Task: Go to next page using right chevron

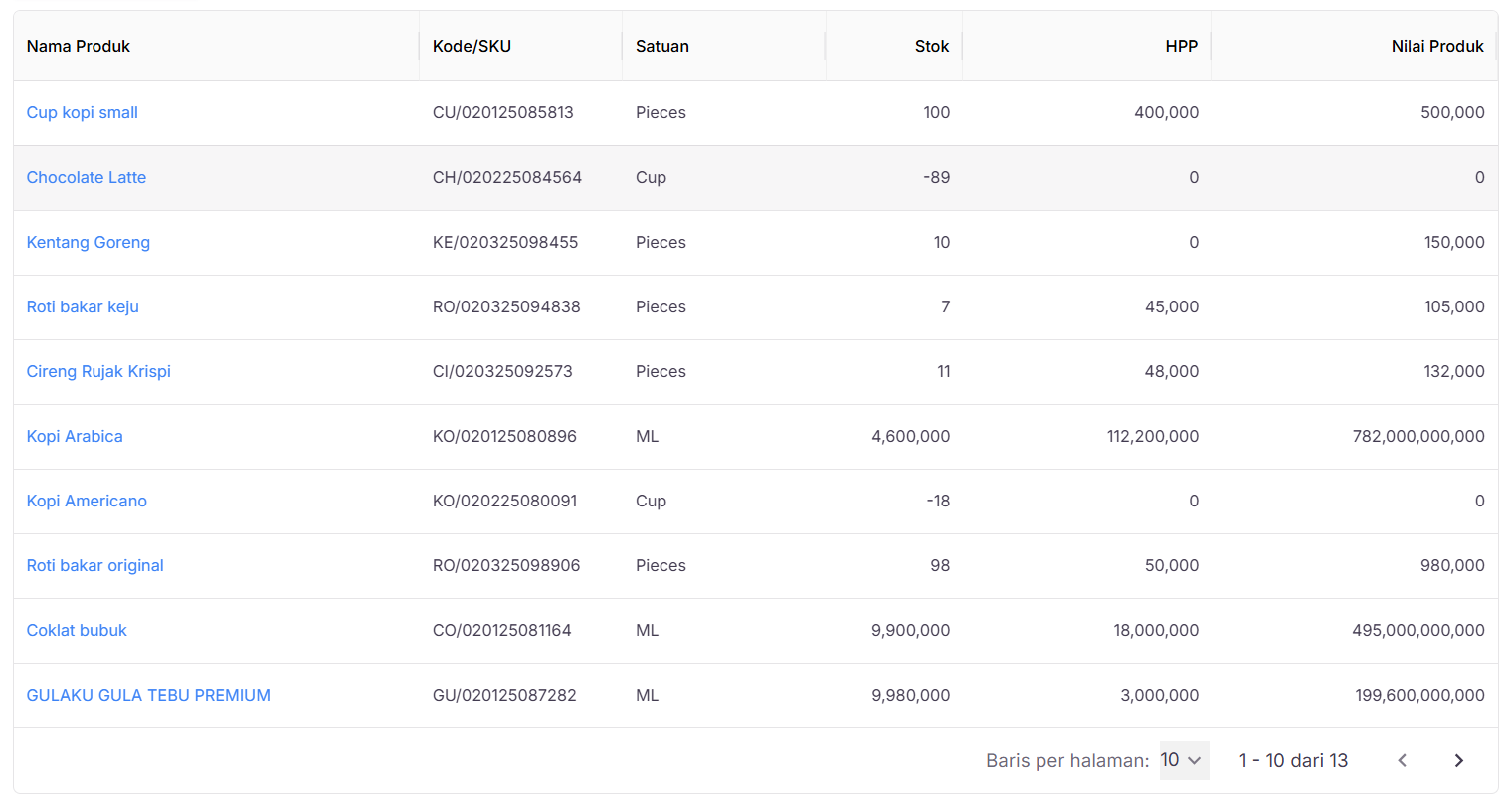Action: (1458, 761)
